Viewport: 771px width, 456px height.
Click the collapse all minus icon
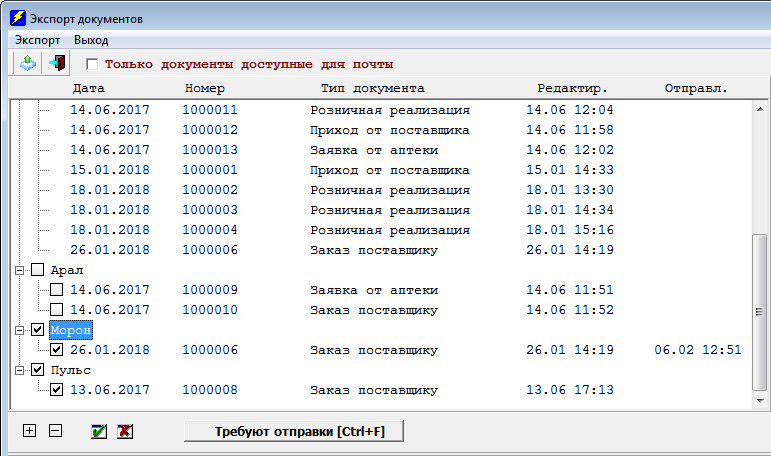tap(56, 430)
